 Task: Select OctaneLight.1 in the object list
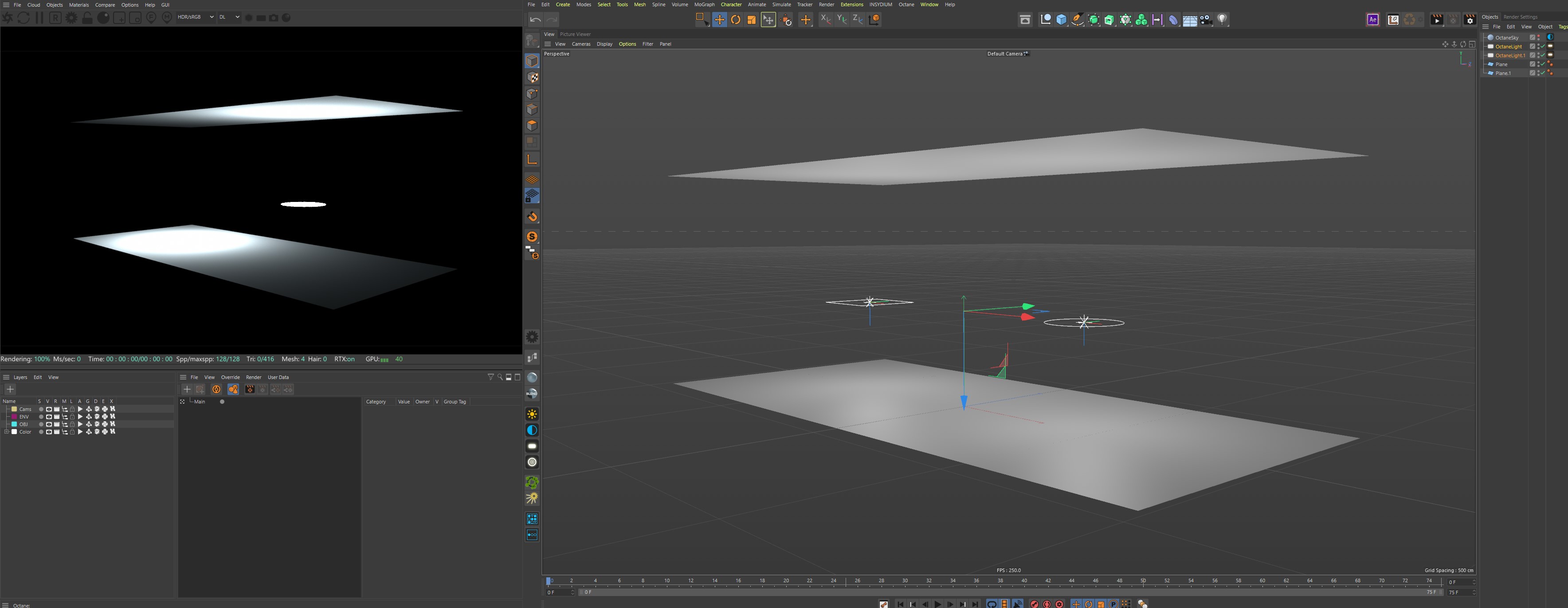coord(1509,55)
